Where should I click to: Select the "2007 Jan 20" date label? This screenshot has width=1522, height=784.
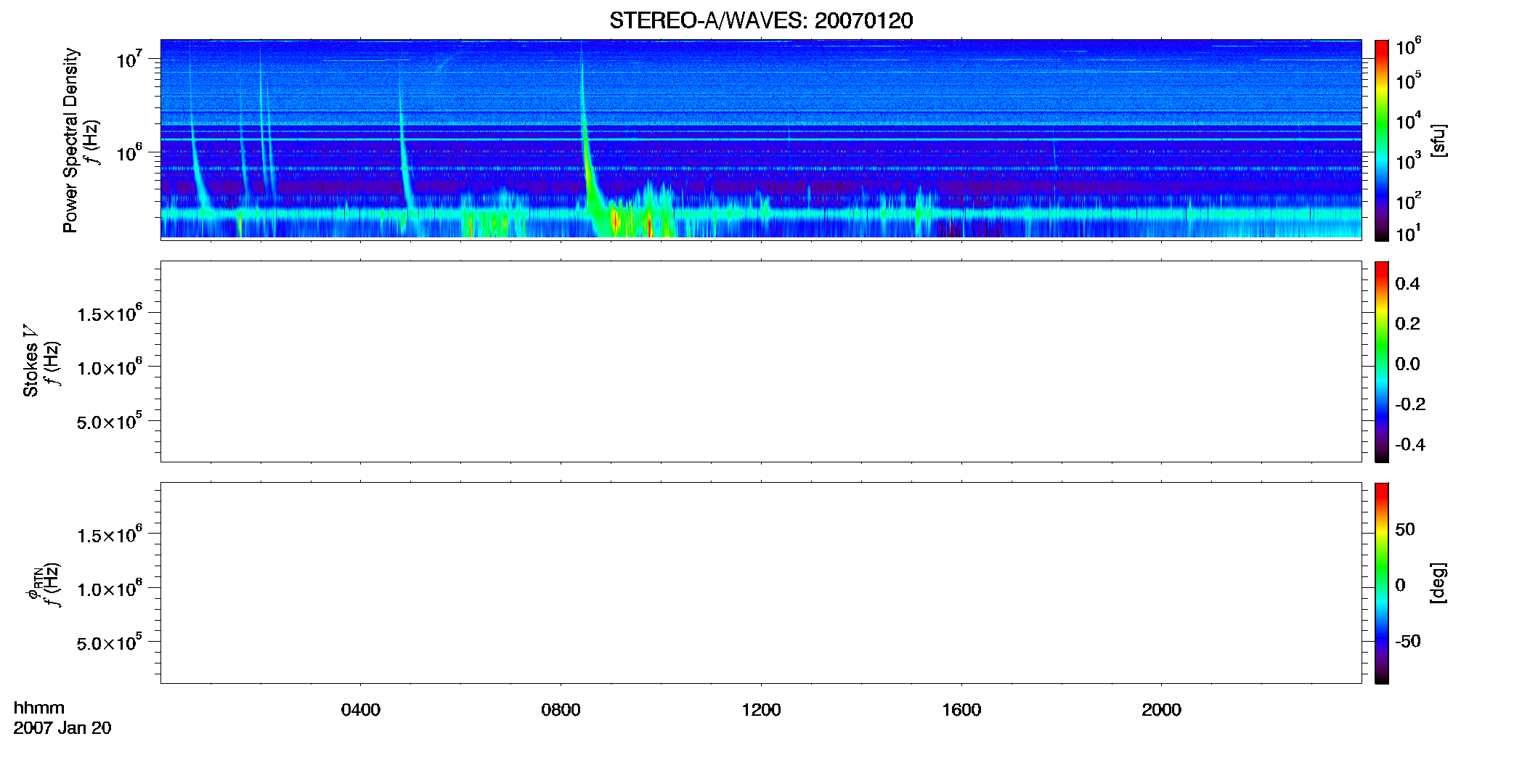tap(62, 728)
